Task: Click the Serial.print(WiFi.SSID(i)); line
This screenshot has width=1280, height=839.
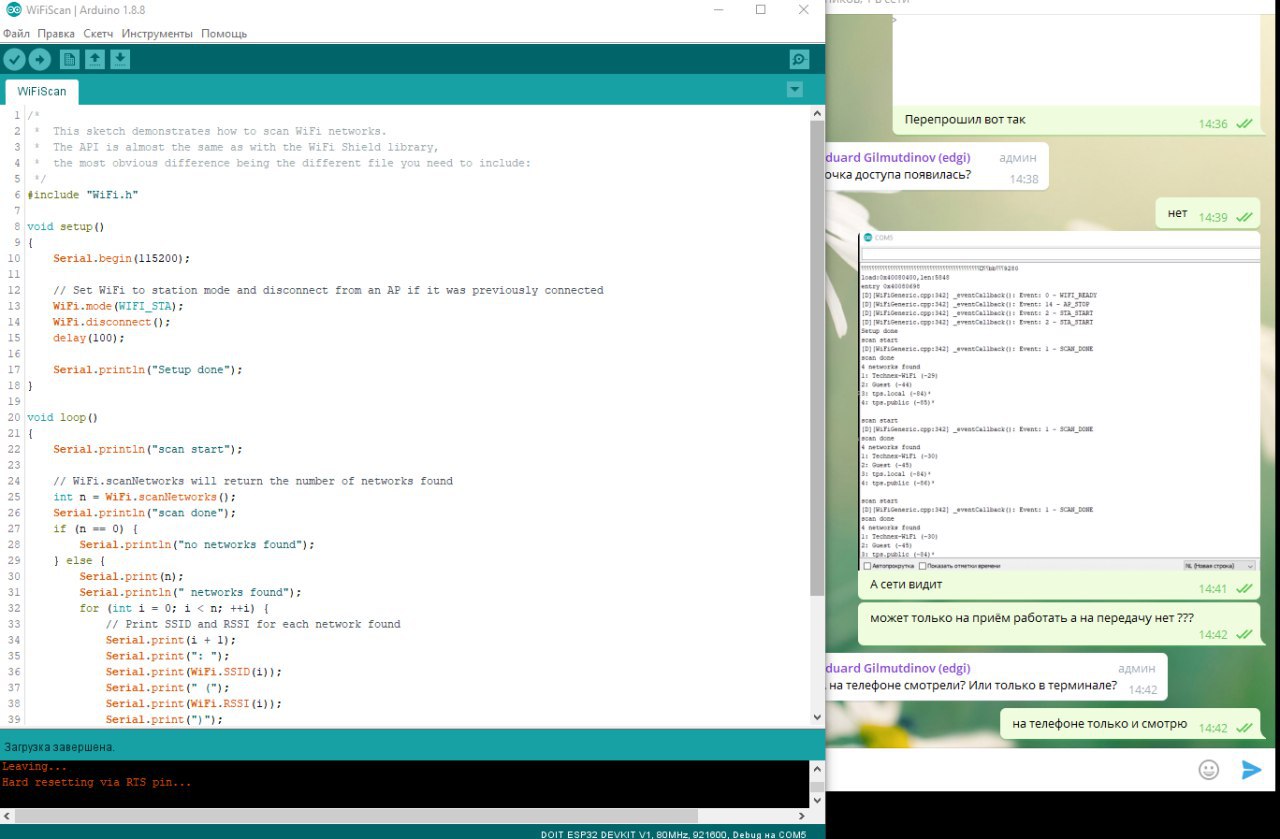Action: pyautogui.click(x=194, y=672)
